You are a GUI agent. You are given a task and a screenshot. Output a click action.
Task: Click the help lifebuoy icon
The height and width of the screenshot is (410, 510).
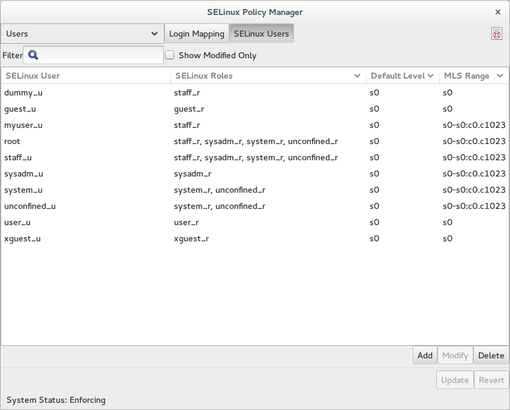[x=496, y=34]
